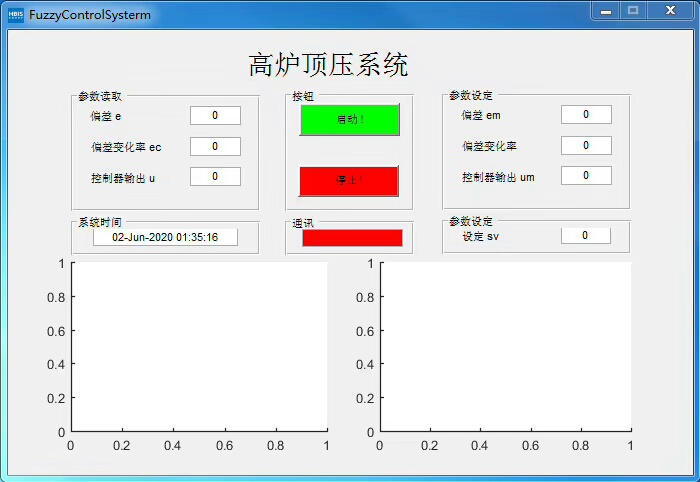Select the 偏差 e value field
The height and width of the screenshot is (482, 700).
pos(215,116)
